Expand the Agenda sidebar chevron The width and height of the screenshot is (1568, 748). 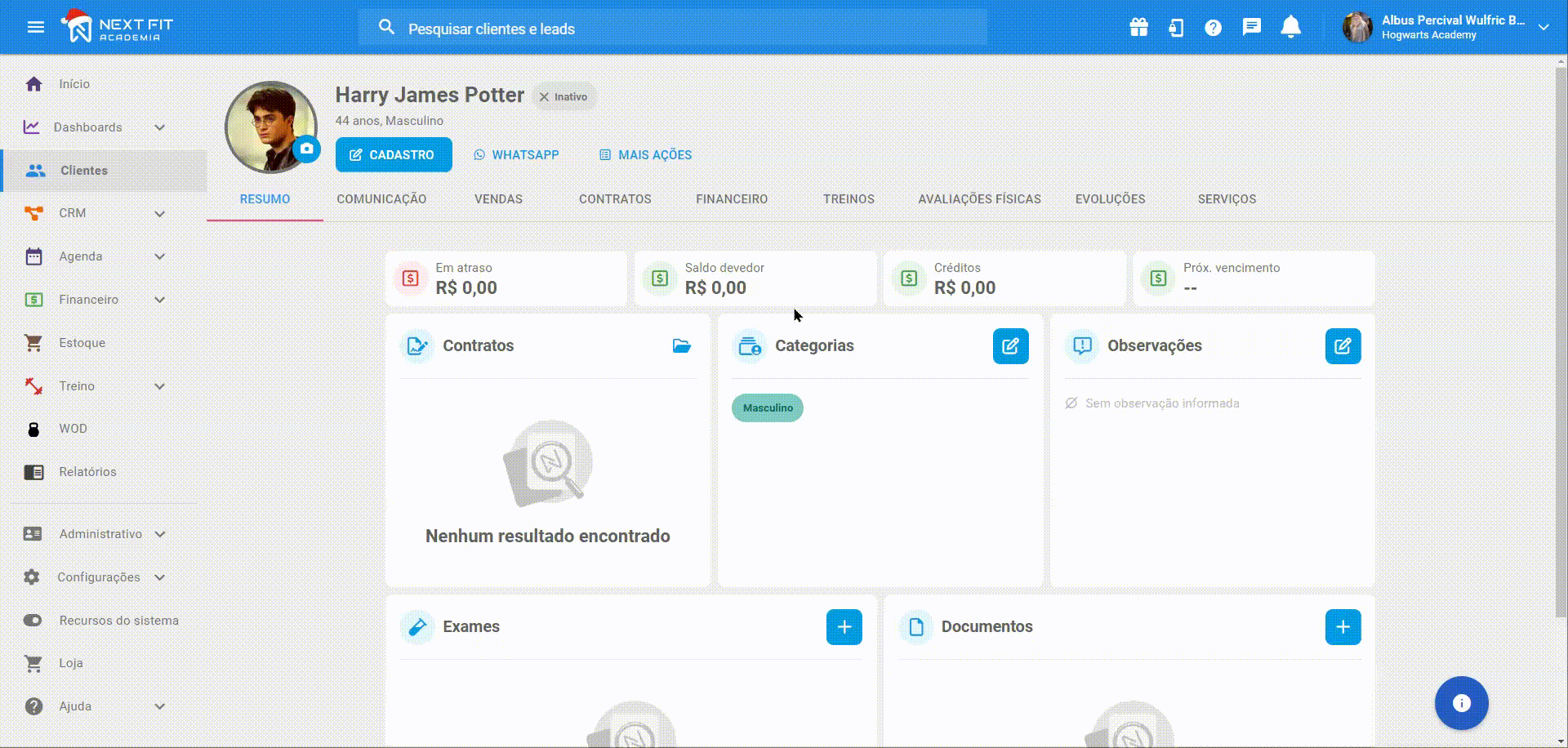pos(160,256)
